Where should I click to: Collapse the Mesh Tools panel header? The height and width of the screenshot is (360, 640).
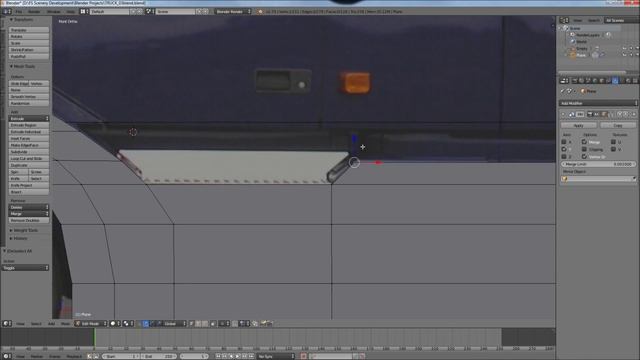click(x=23, y=66)
